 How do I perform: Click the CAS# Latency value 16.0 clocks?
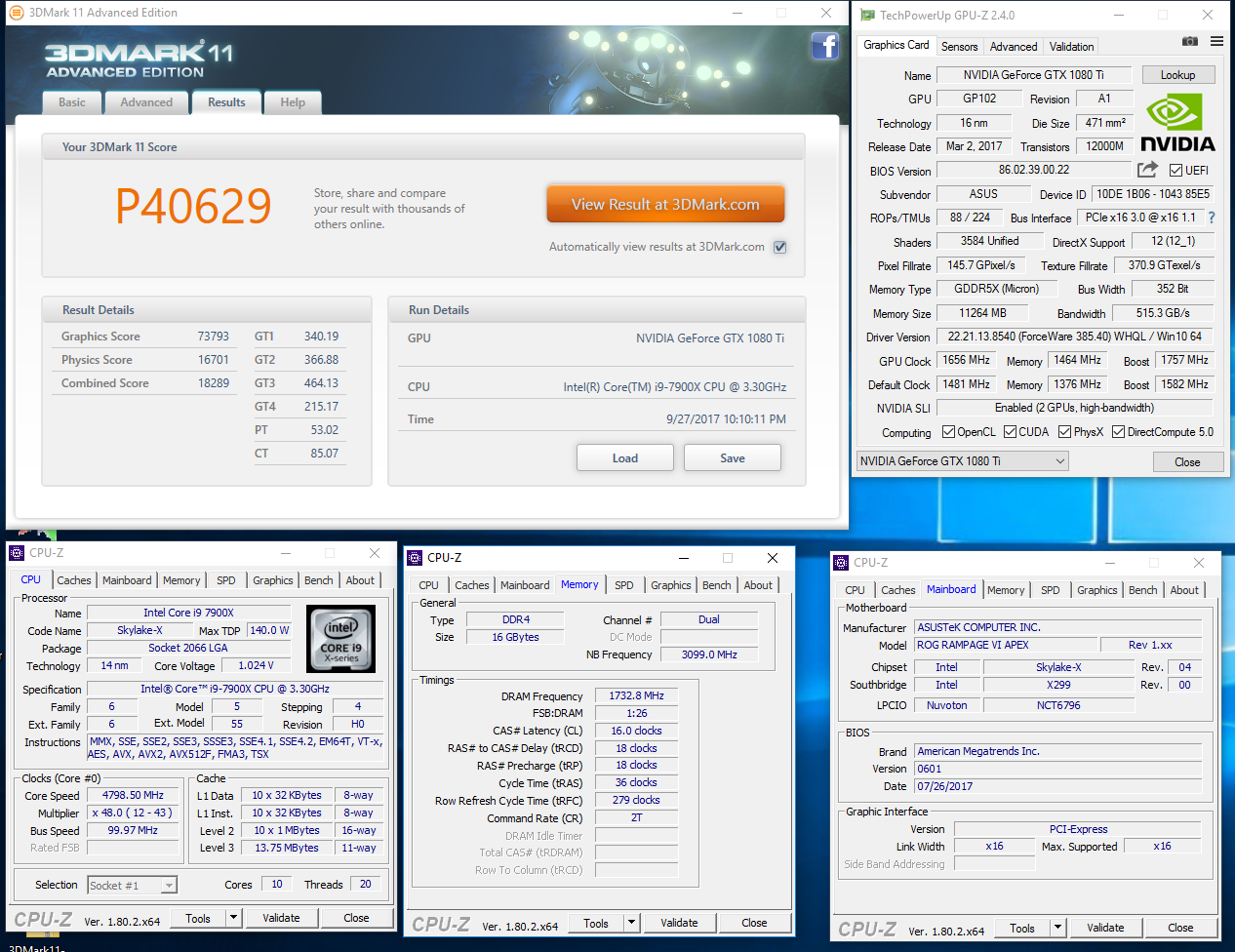click(x=637, y=731)
